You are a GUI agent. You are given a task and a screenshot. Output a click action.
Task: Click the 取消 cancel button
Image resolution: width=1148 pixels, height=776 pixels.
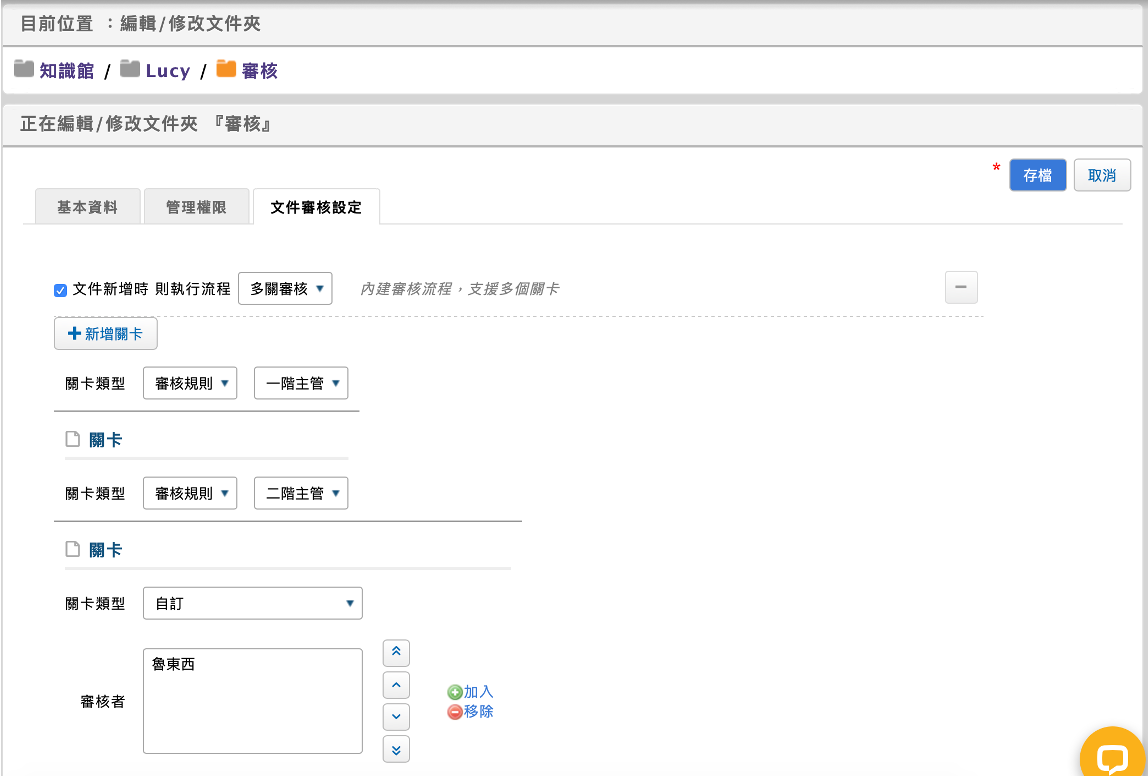(1102, 175)
